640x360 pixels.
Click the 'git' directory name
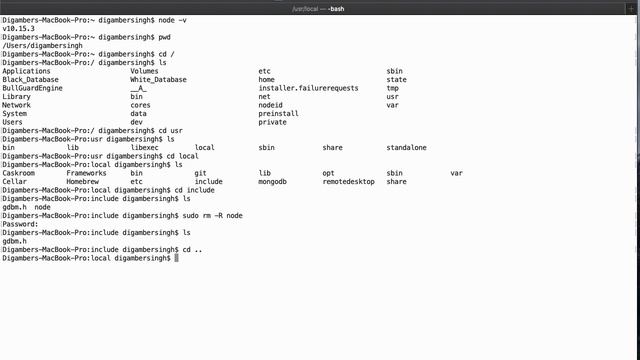tap(200, 173)
